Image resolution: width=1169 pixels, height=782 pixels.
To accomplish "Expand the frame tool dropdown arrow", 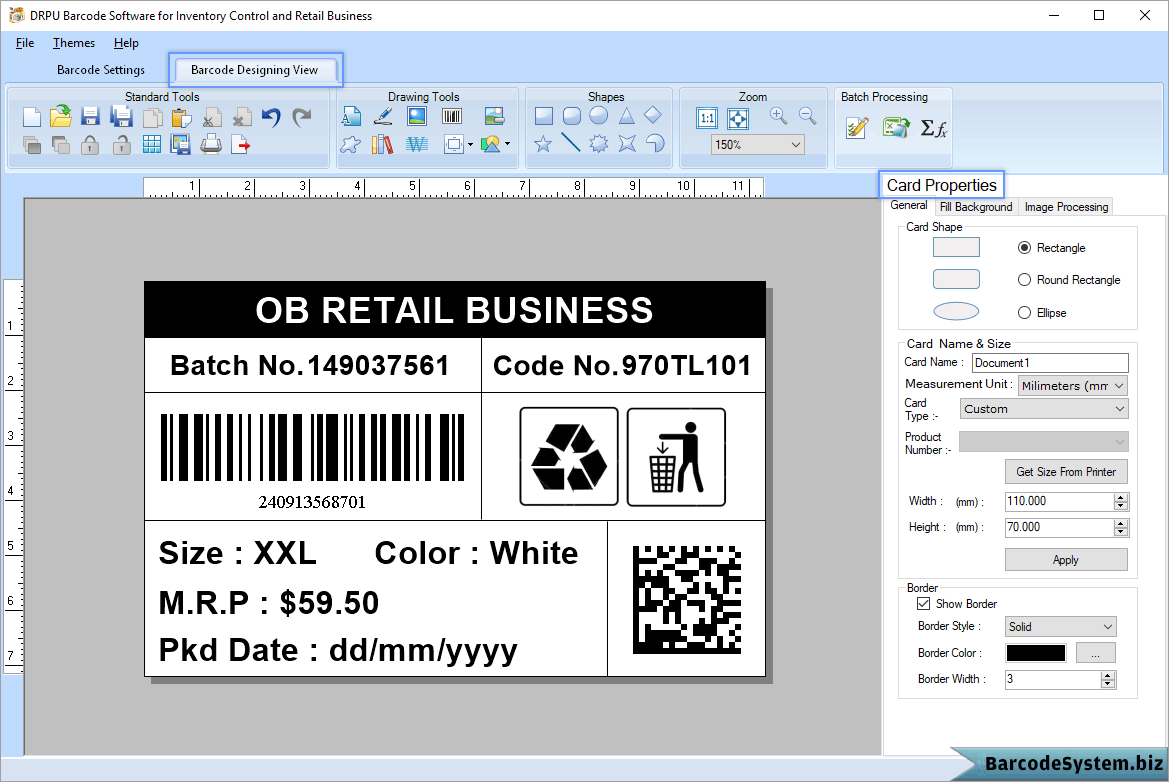I will coord(470,145).
